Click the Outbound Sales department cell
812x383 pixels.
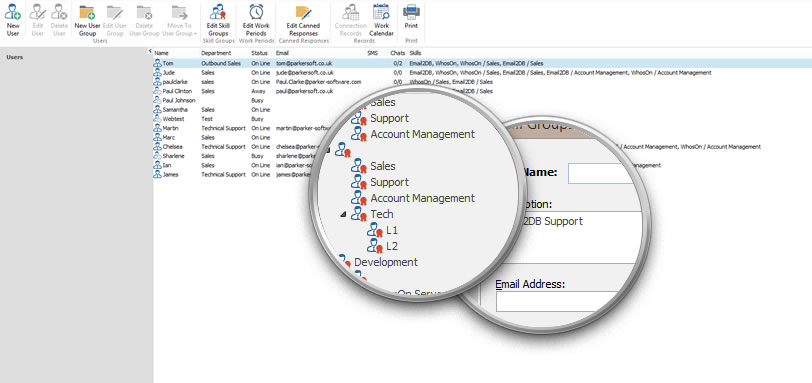[x=221, y=63]
